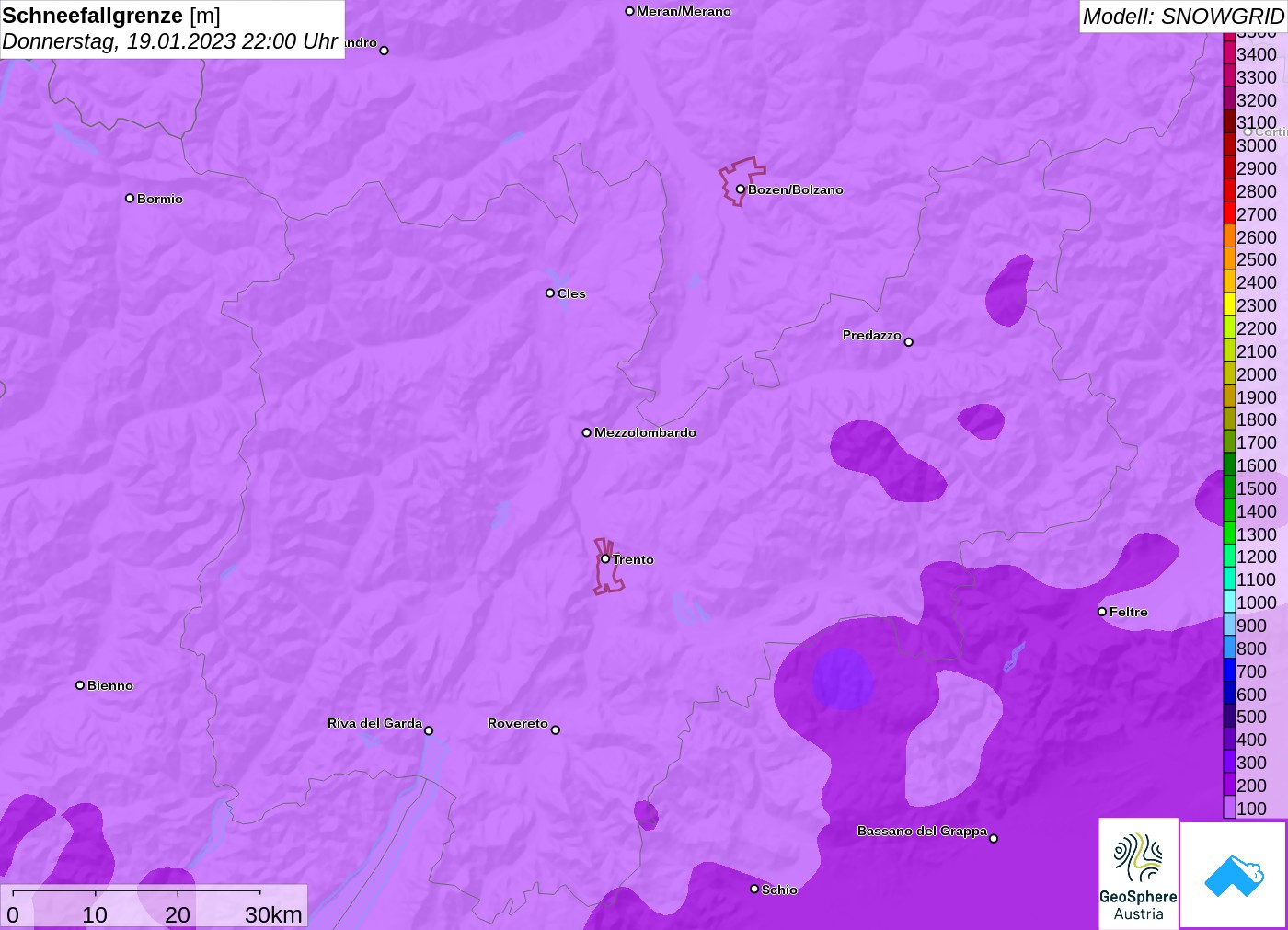
Task: Click legend value 500
Action: pos(1251,717)
